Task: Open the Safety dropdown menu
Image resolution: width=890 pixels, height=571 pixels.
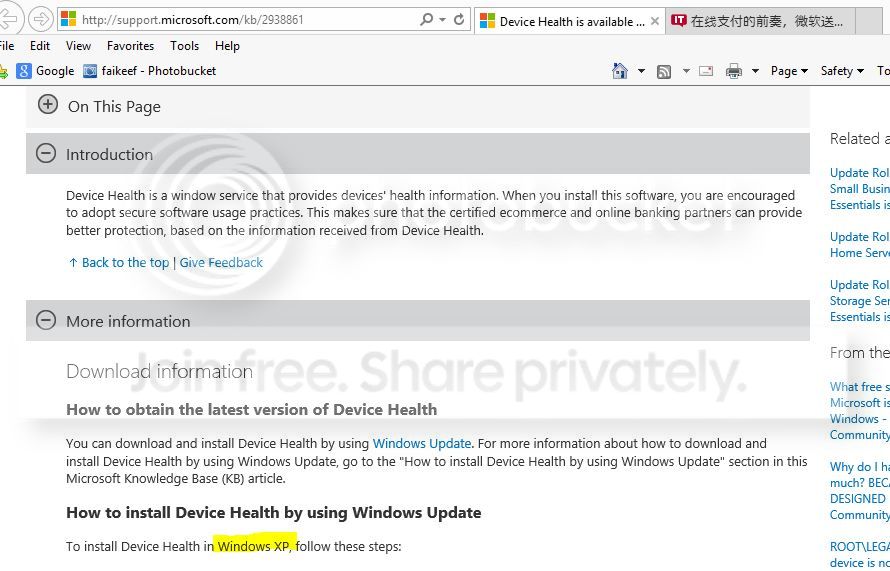Action: point(842,71)
